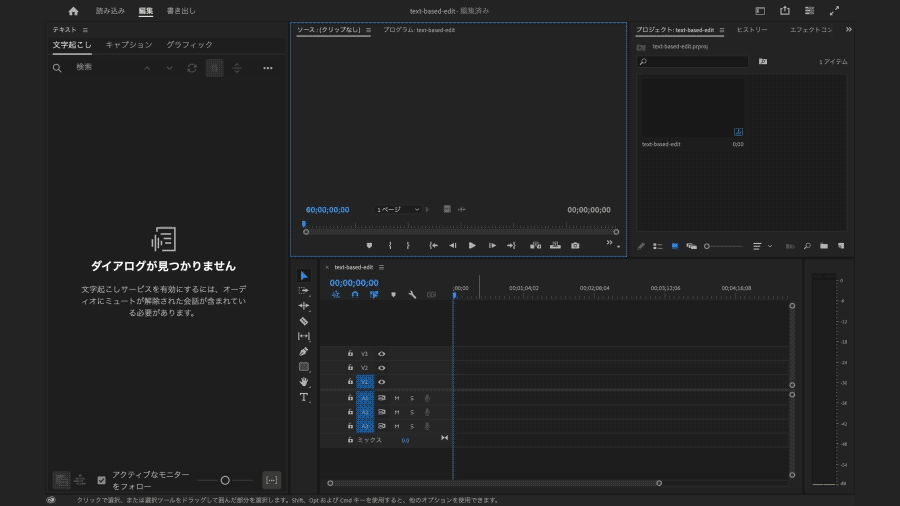Play the Source monitor clip

pos(472,246)
